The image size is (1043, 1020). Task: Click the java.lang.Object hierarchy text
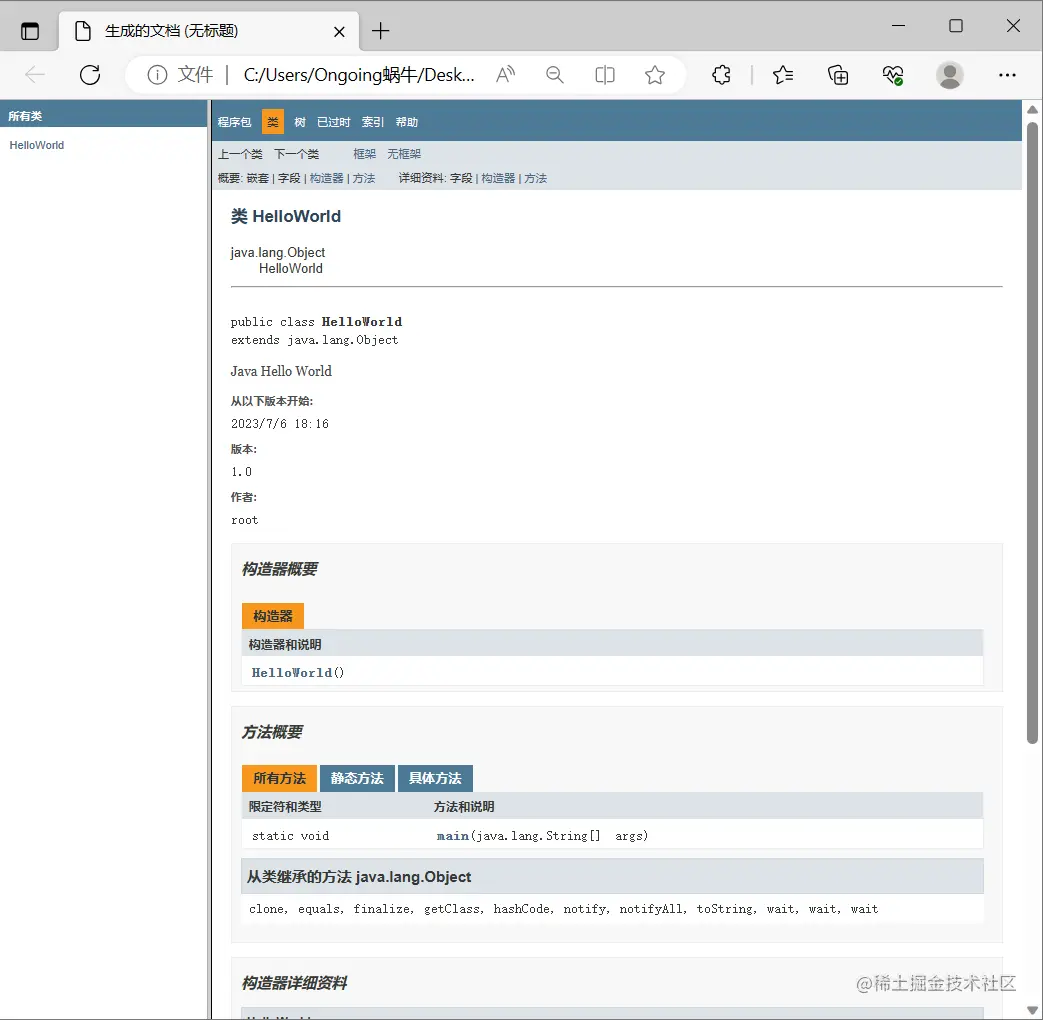[x=277, y=252]
